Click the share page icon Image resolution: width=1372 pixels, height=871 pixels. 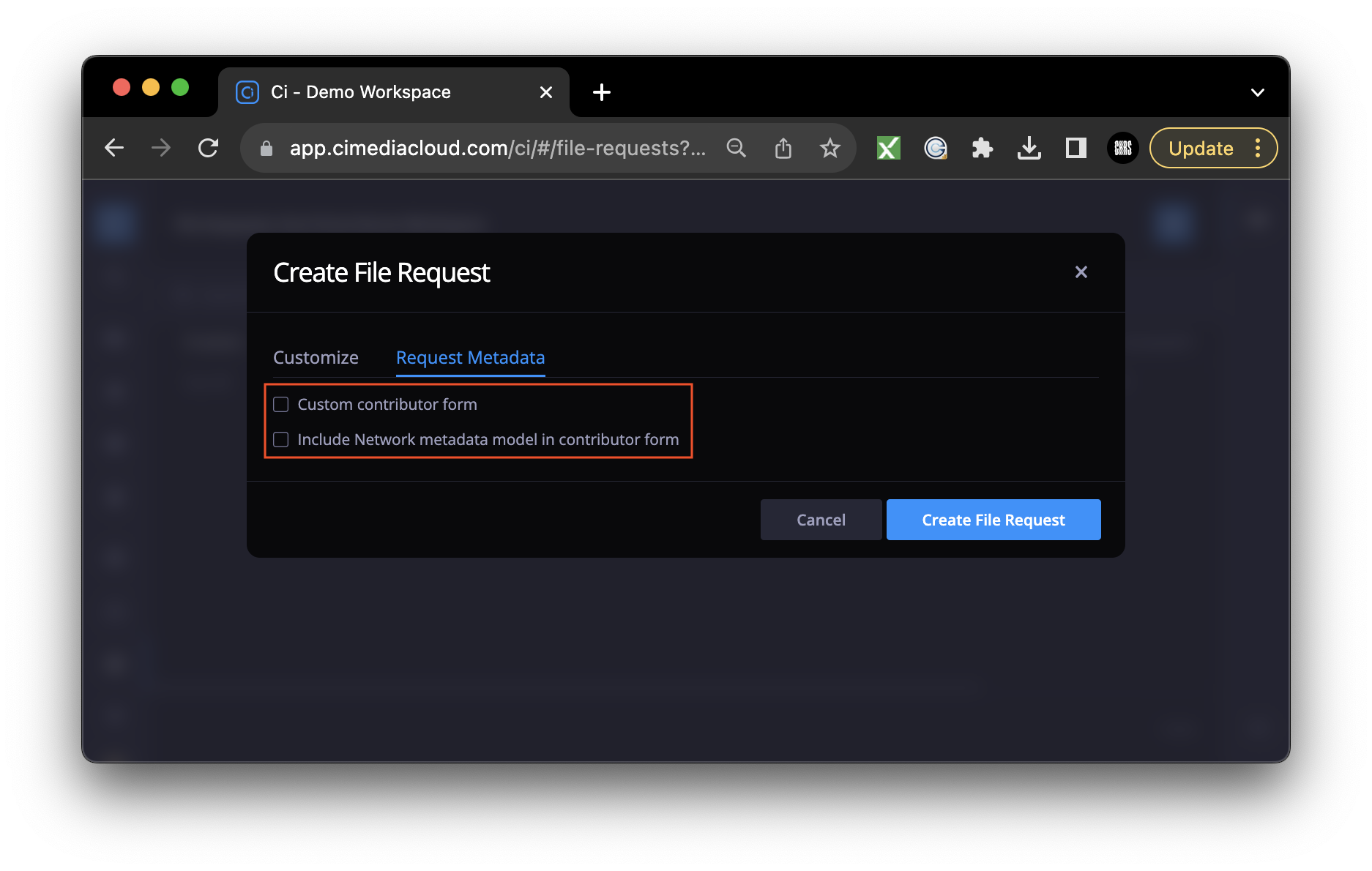(x=783, y=148)
